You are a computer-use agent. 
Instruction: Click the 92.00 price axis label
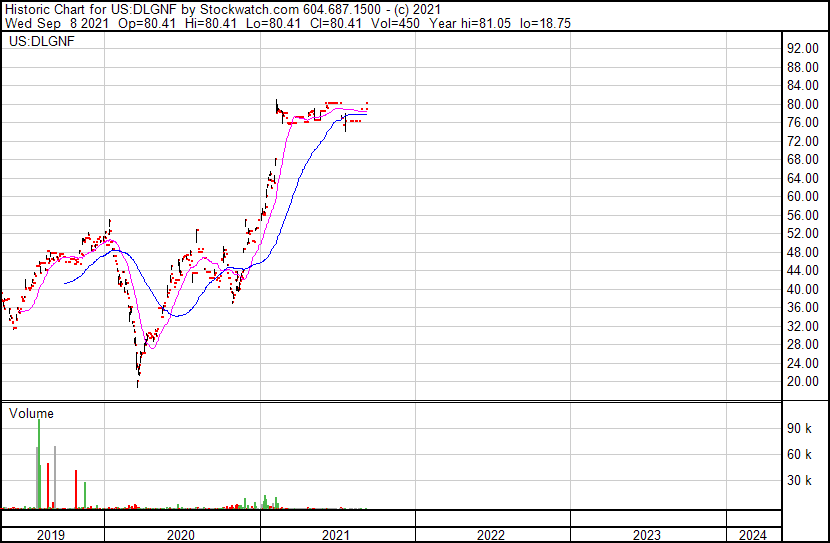tap(802, 48)
